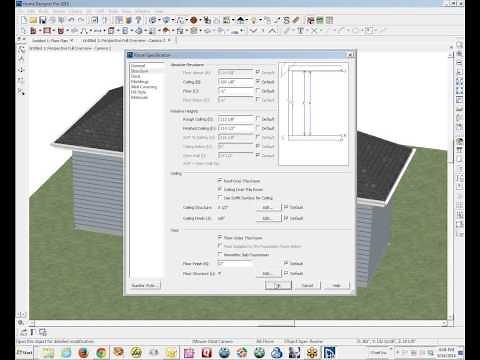Open the Wall Covering panel
This screenshot has width=480, height=360.
point(144,87)
